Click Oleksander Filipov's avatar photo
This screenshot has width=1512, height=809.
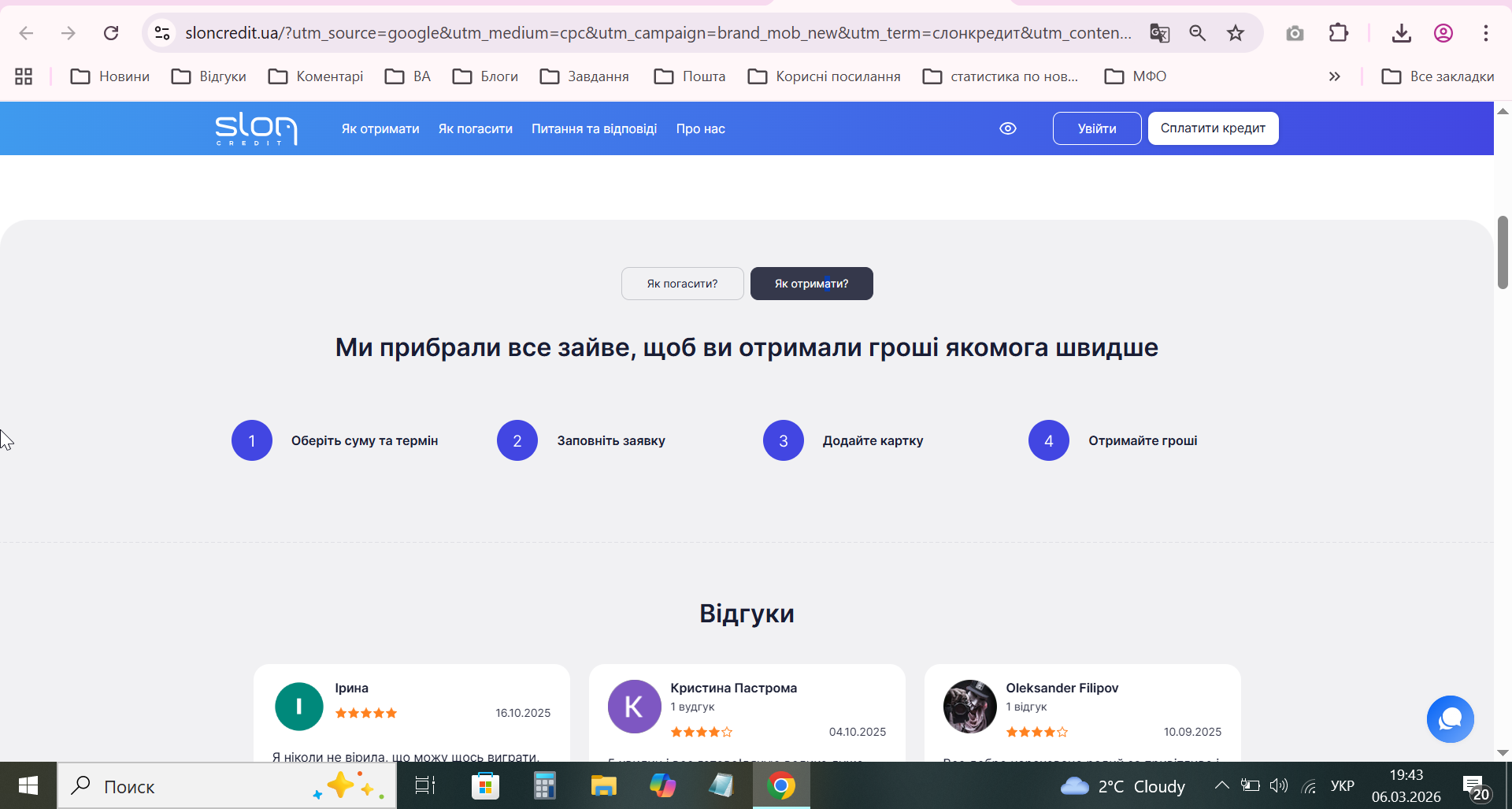point(970,707)
